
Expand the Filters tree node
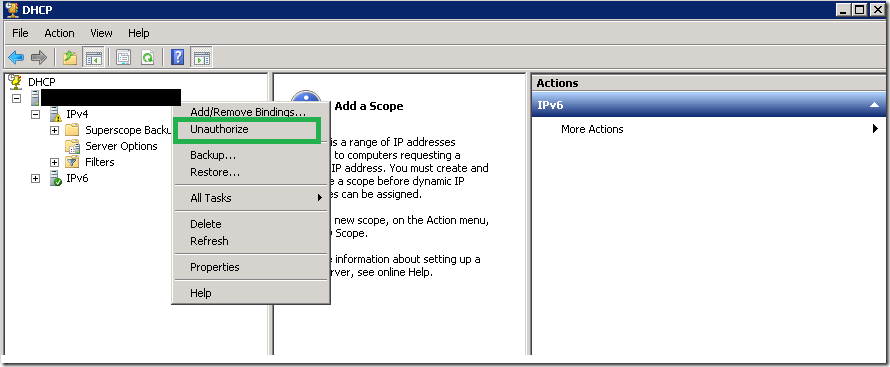point(54,162)
